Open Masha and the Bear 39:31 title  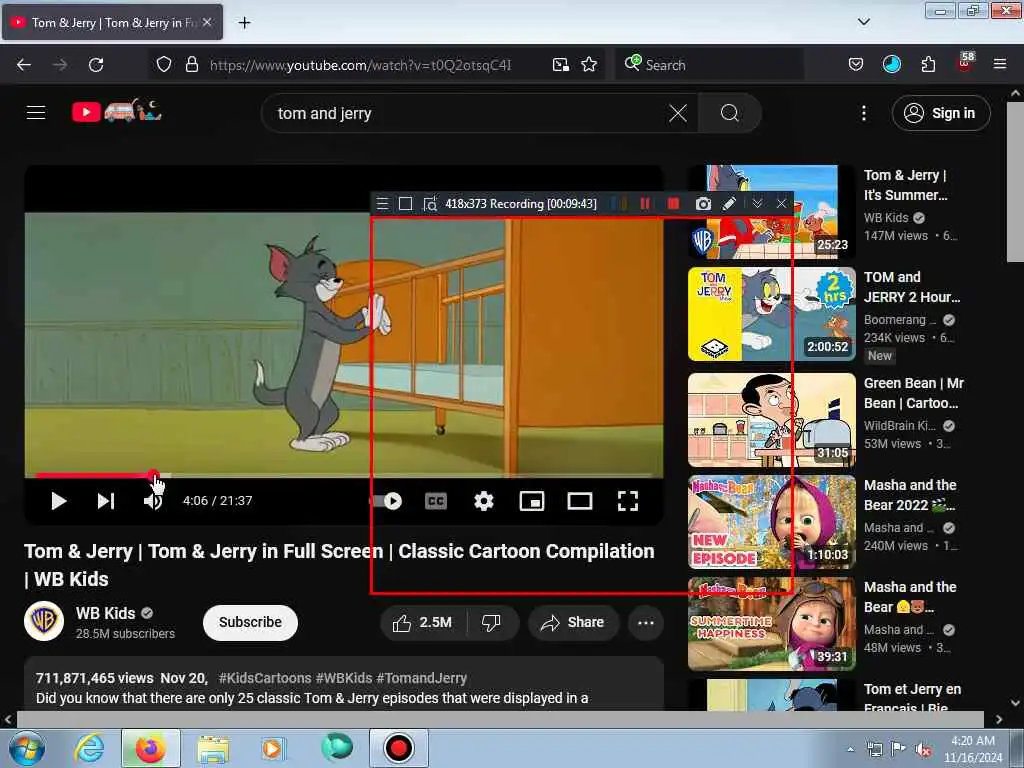coord(910,597)
